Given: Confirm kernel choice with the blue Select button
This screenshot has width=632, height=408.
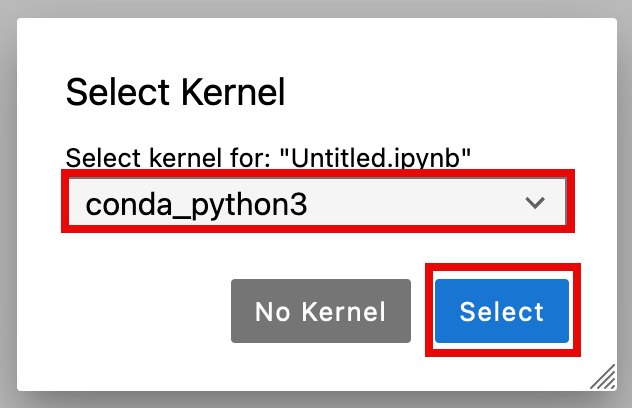Looking at the screenshot, I should coord(502,311).
